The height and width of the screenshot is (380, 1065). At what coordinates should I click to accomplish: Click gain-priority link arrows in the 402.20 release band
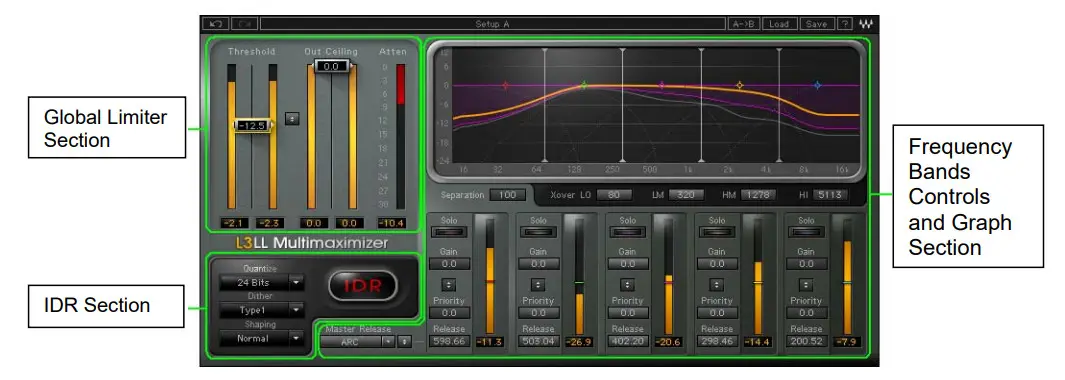point(628,285)
